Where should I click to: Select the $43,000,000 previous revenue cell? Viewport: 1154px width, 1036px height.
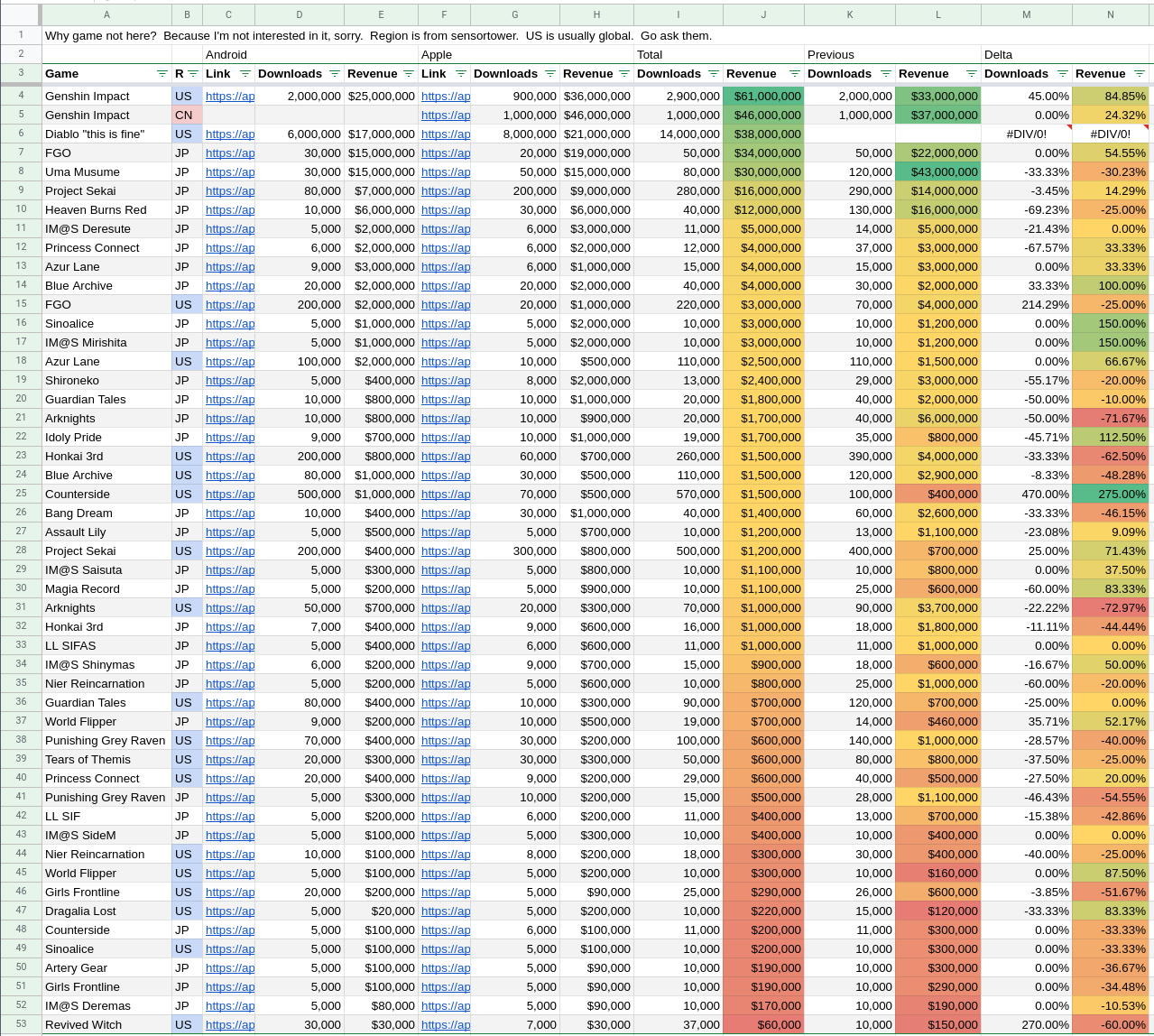(x=938, y=172)
